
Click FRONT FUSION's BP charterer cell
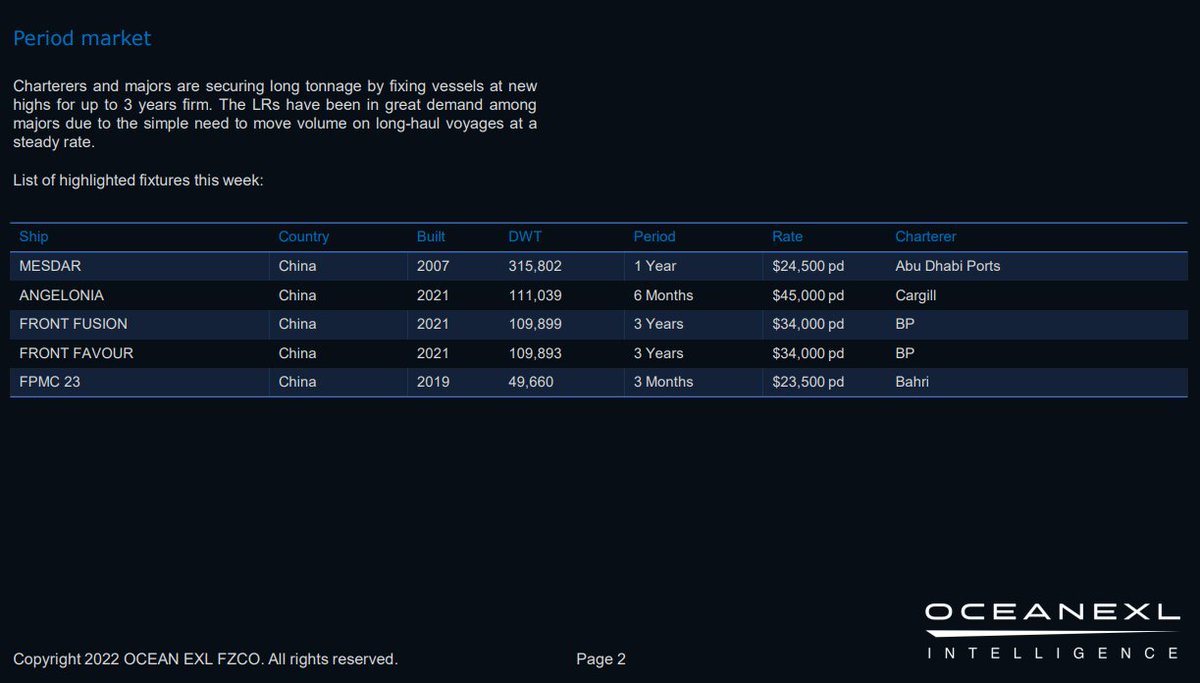(x=905, y=324)
